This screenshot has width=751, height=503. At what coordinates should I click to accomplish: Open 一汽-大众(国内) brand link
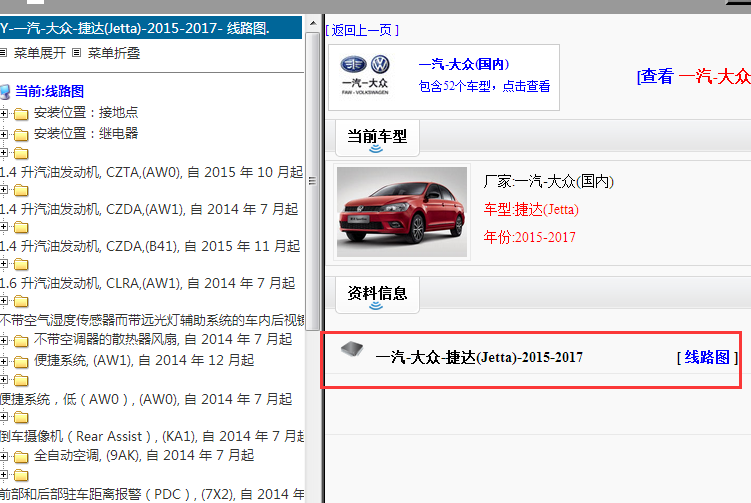coord(464,64)
